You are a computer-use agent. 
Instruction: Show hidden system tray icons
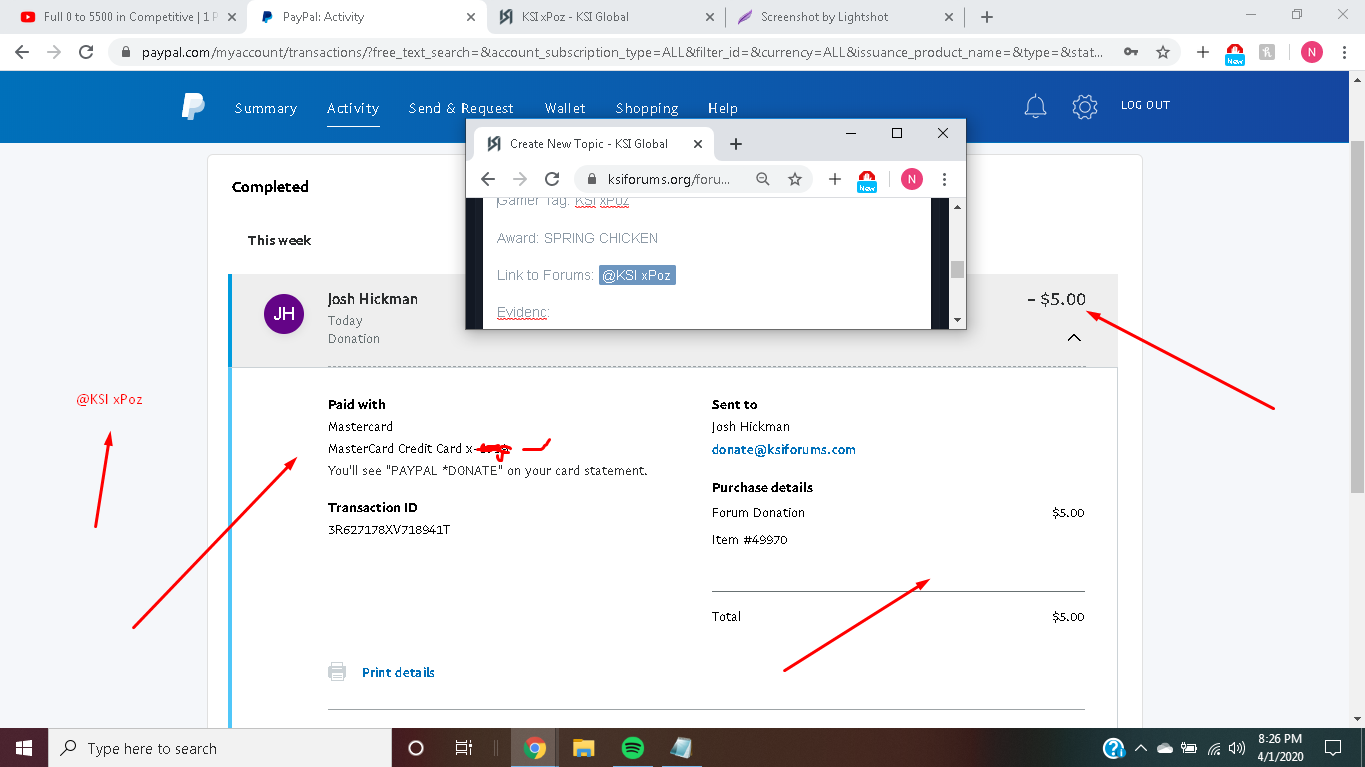point(1140,748)
